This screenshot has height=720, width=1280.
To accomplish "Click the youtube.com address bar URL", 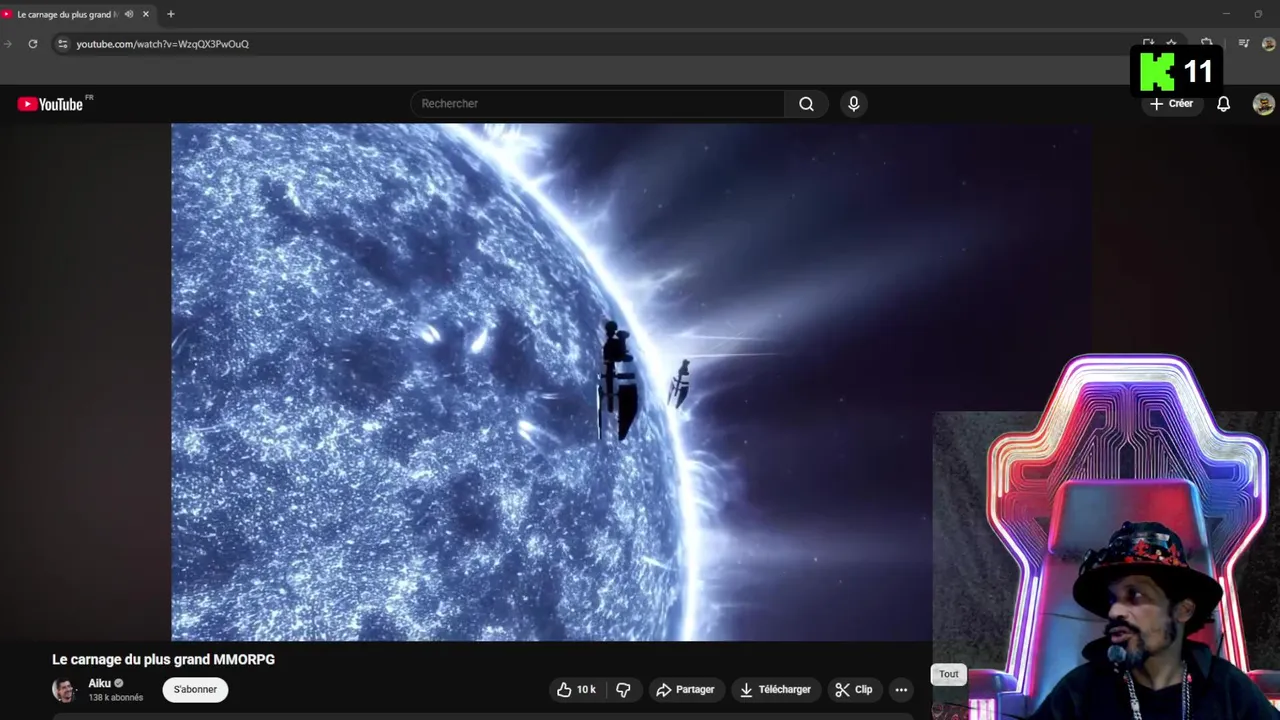I will [x=163, y=44].
